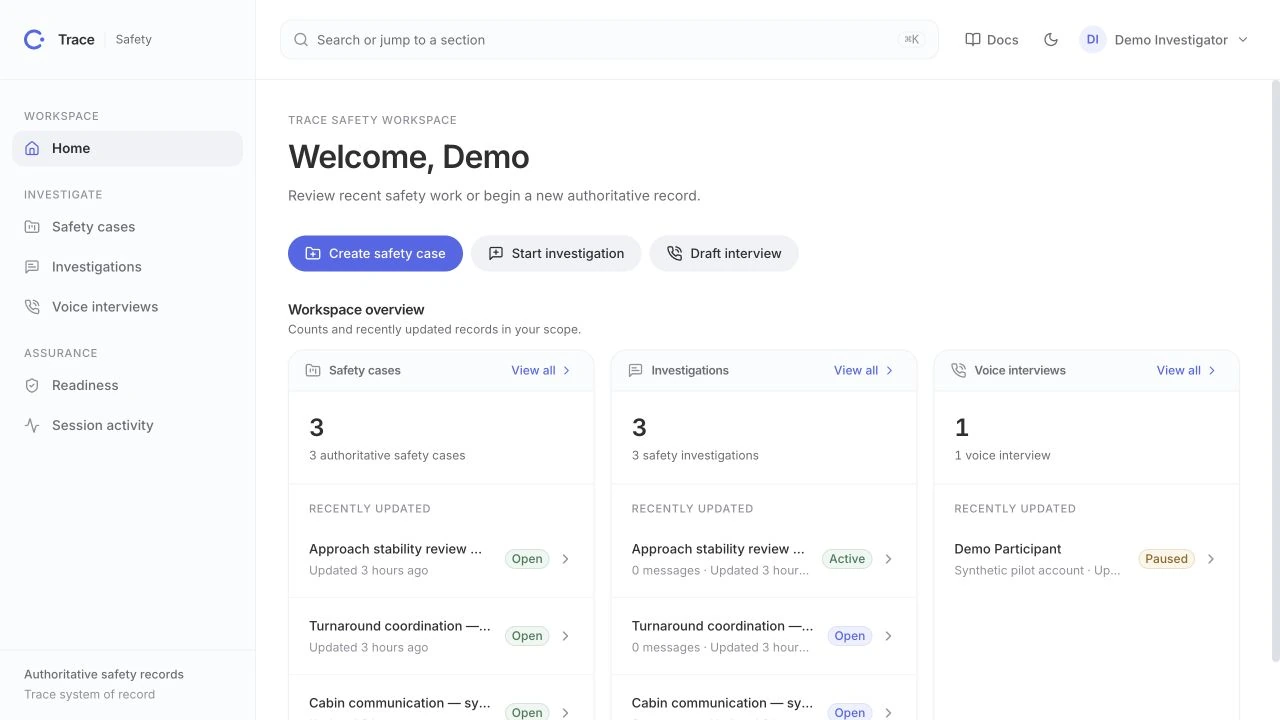Open Session activity in the sidebar

(128, 425)
